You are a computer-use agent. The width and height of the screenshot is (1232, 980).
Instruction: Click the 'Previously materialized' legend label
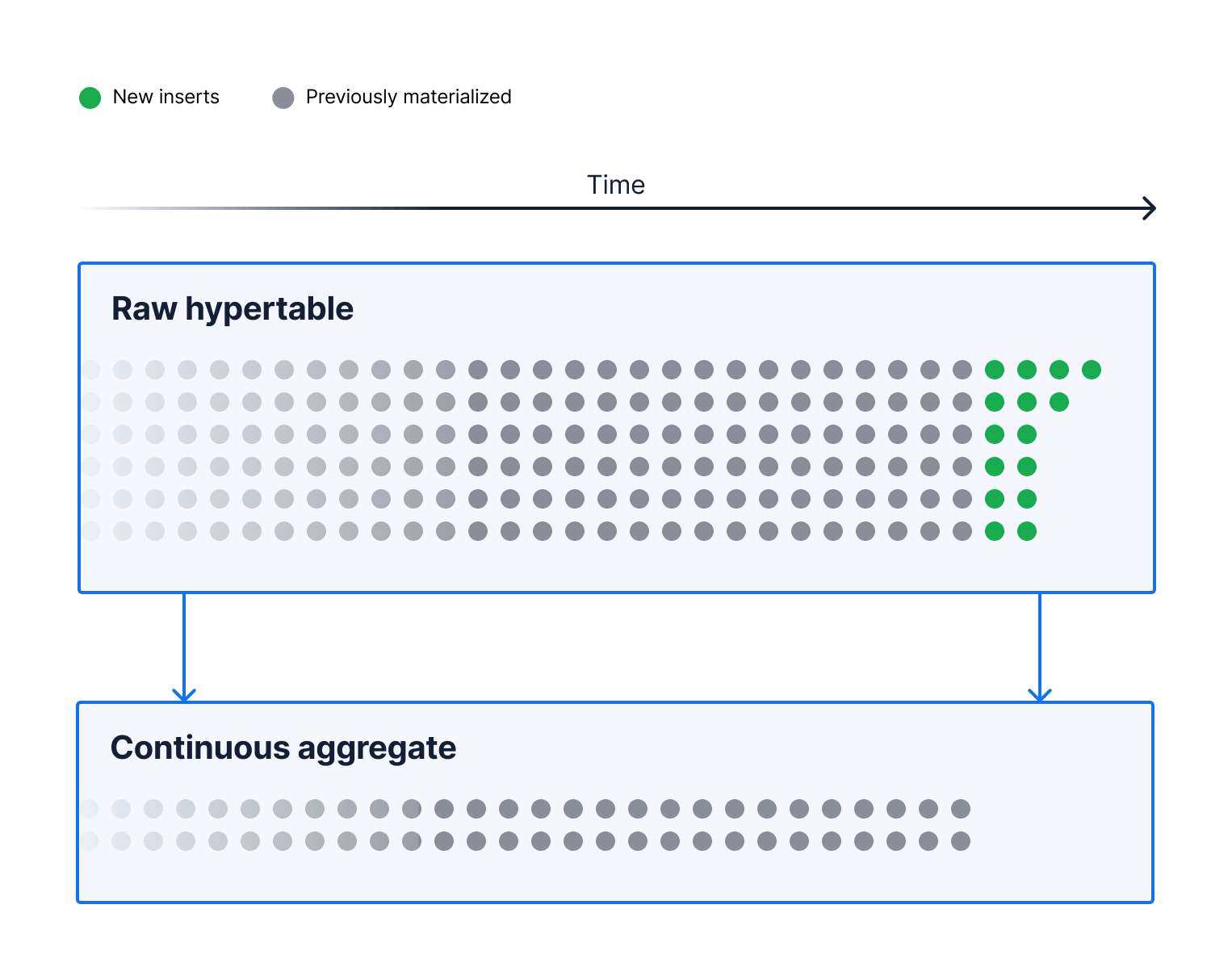[x=409, y=97]
